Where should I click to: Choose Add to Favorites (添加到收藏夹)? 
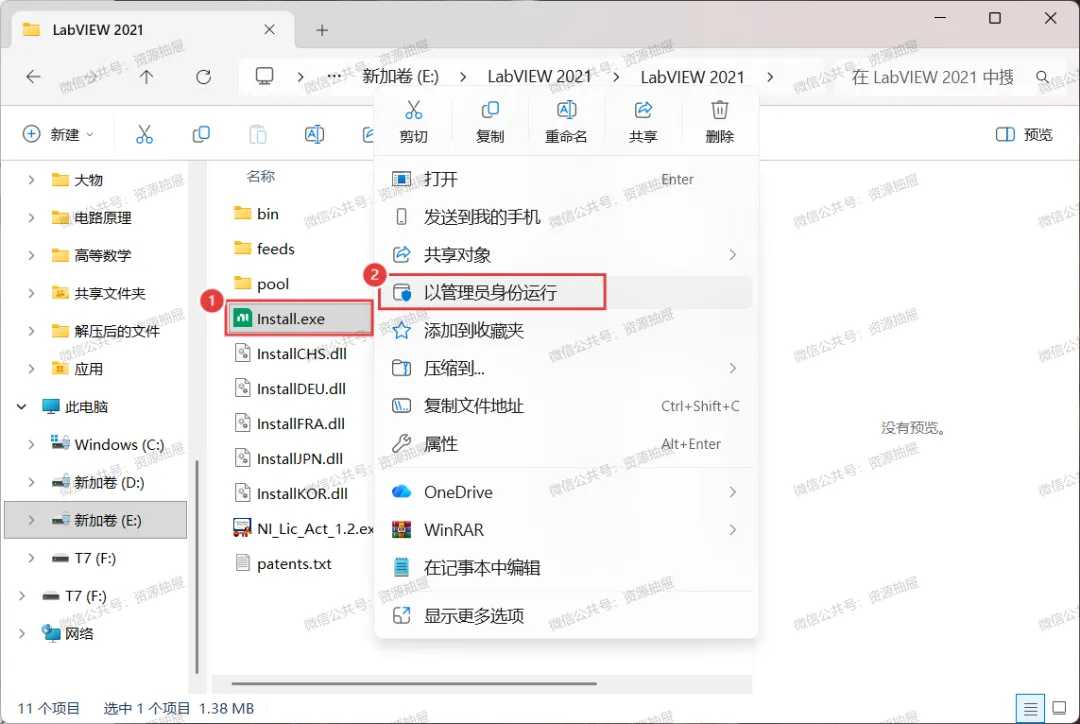pyautogui.click(x=565, y=331)
